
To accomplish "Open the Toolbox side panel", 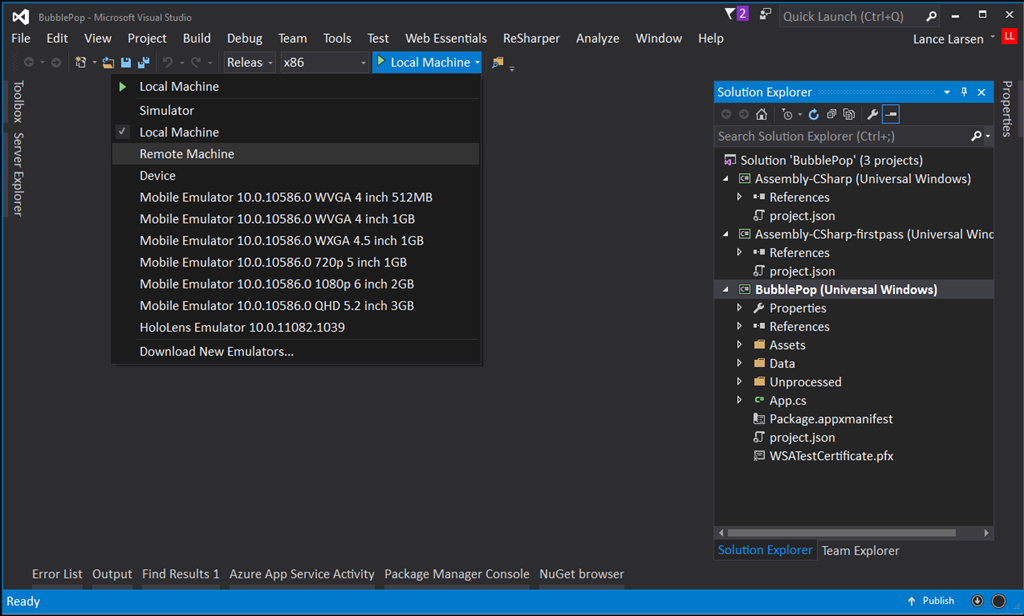I will tap(18, 102).
